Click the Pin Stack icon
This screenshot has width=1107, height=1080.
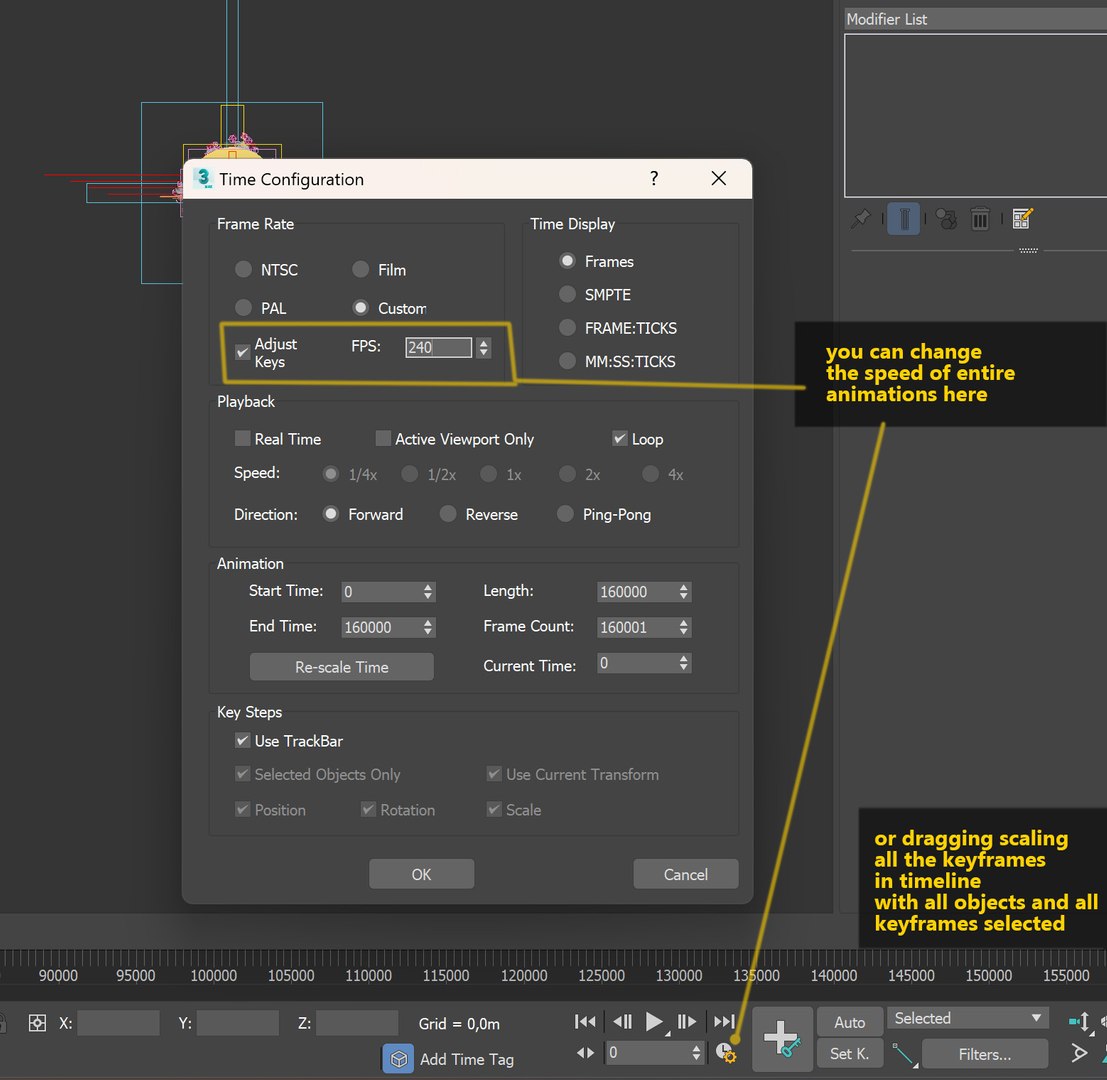click(x=861, y=219)
